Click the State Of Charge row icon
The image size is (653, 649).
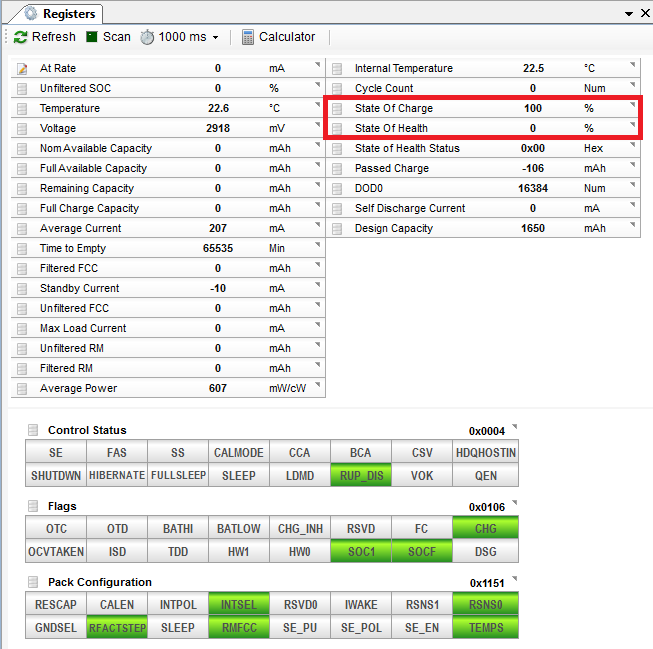[x=337, y=108]
